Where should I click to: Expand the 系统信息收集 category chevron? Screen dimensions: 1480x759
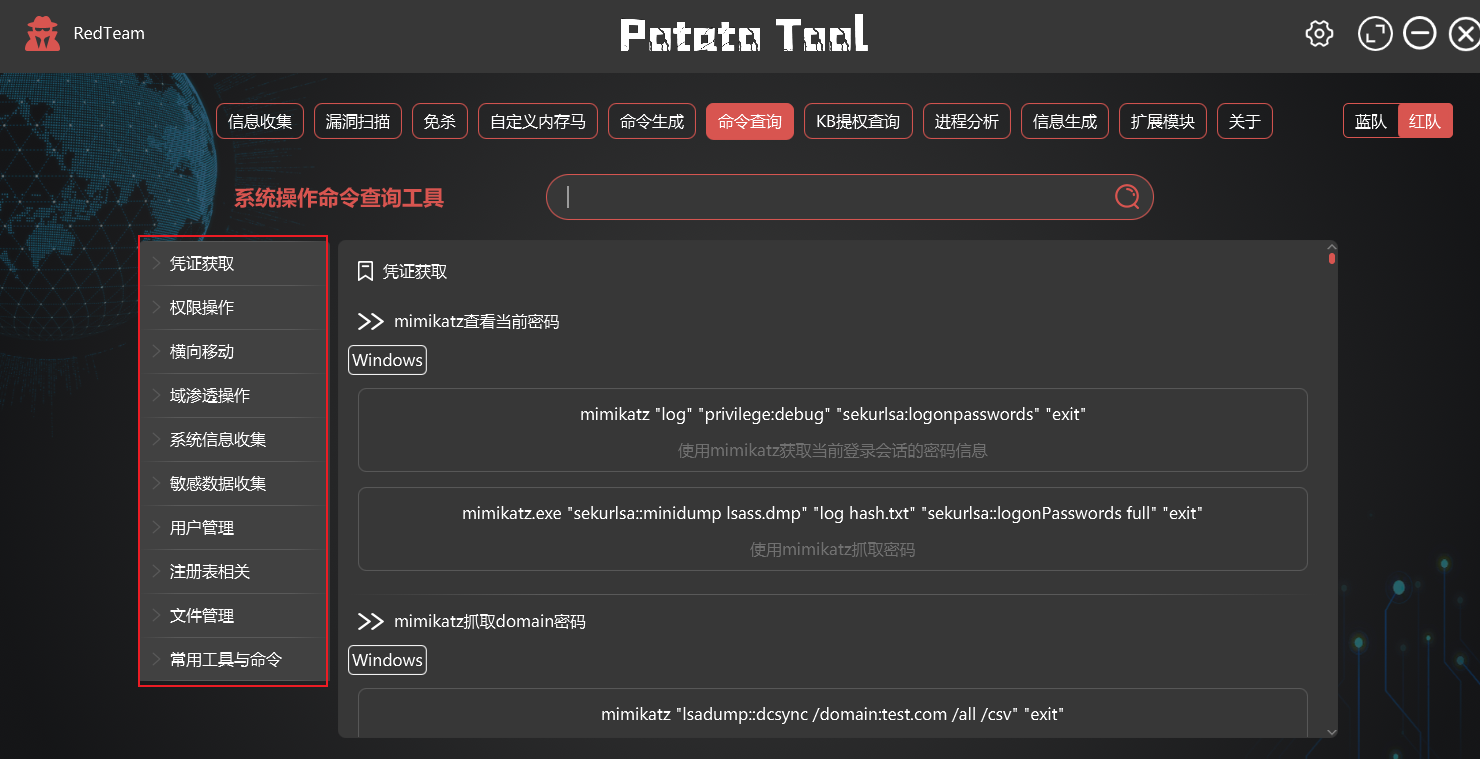click(x=157, y=439)
